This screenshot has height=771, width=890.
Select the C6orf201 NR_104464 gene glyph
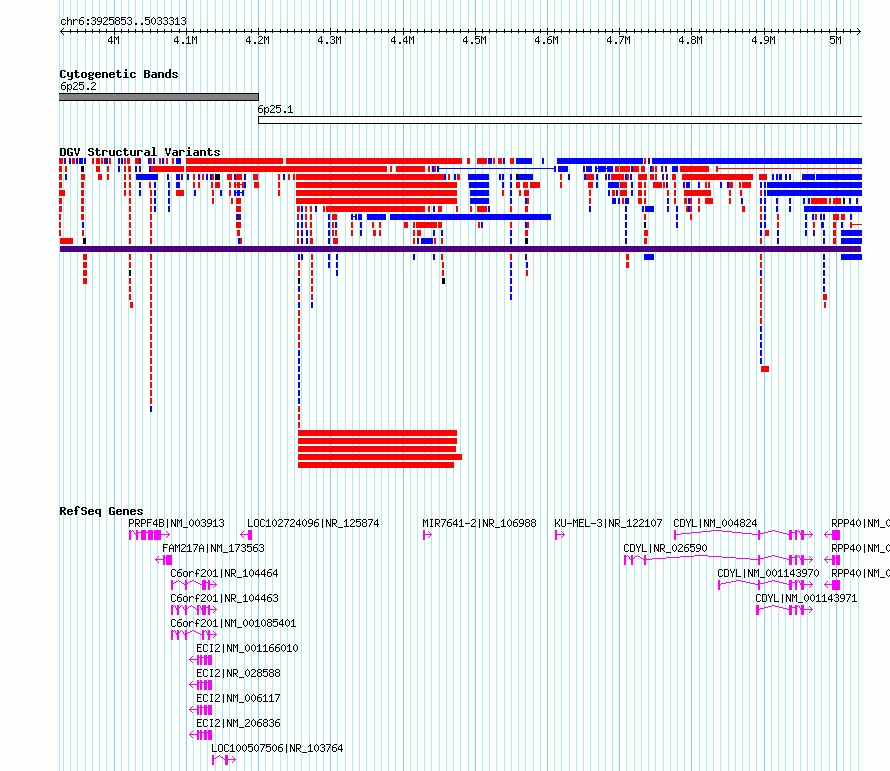(x=194, y=585)
